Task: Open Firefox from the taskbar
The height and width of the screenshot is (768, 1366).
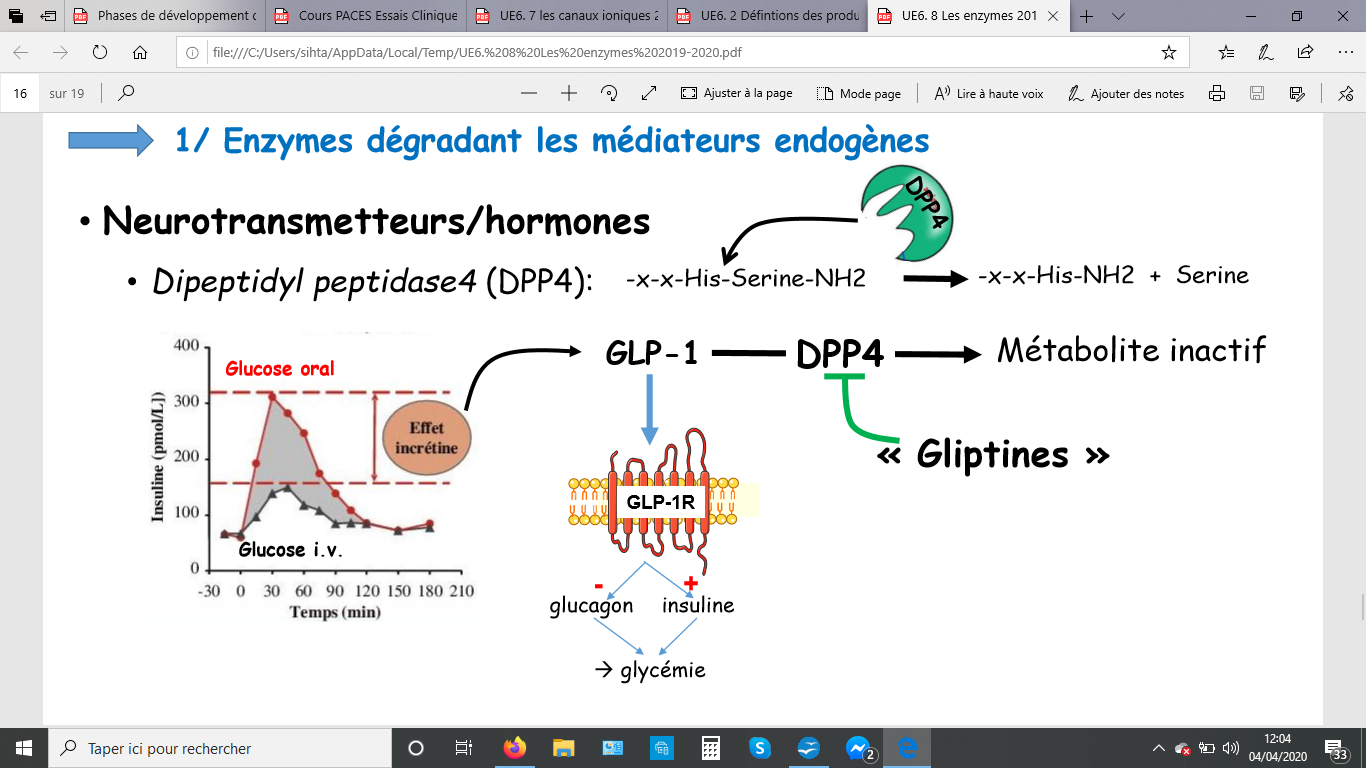Action: pyautogui.click(x=515, y=748)
